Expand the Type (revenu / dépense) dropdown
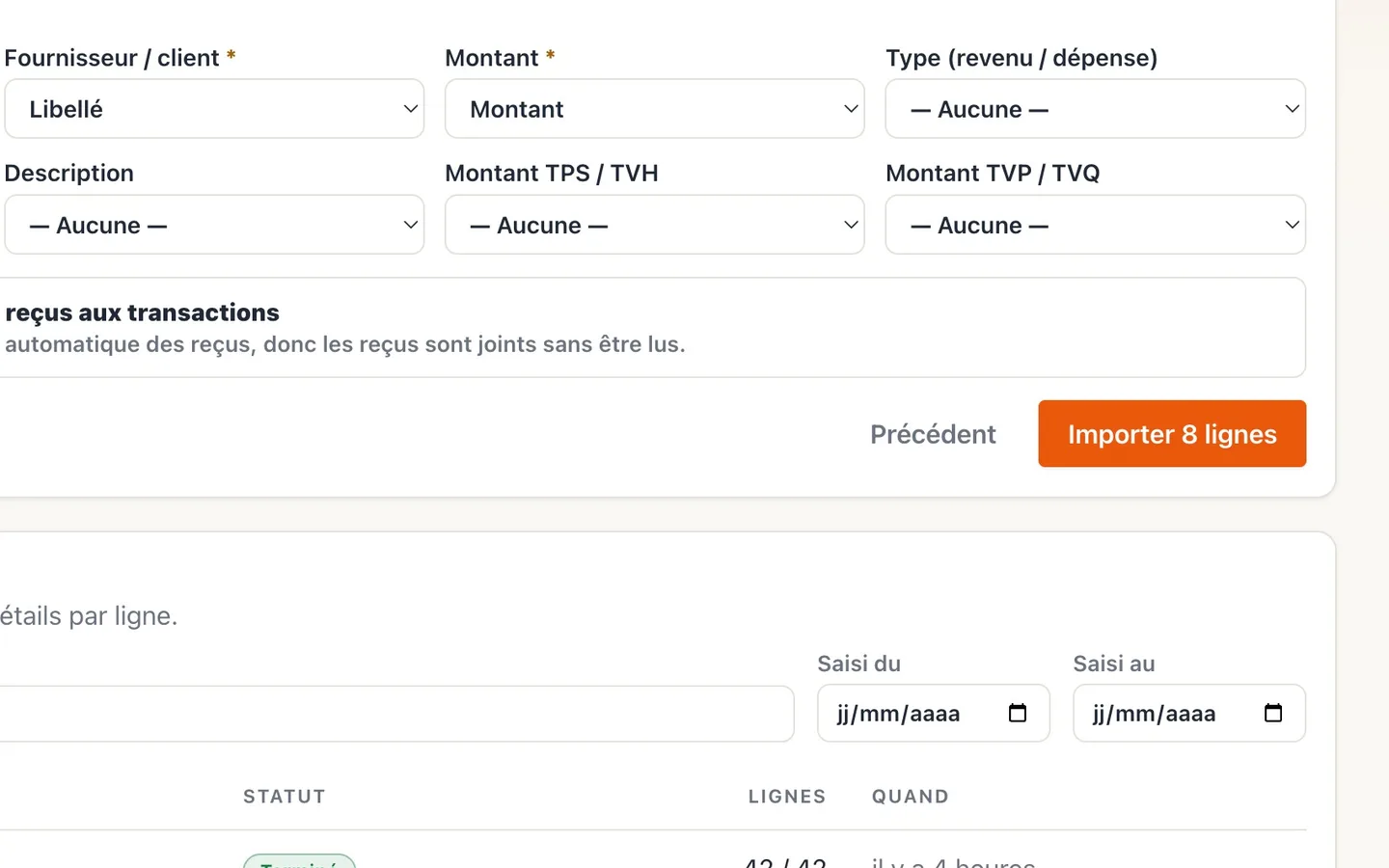 [x=1096, y=109]
